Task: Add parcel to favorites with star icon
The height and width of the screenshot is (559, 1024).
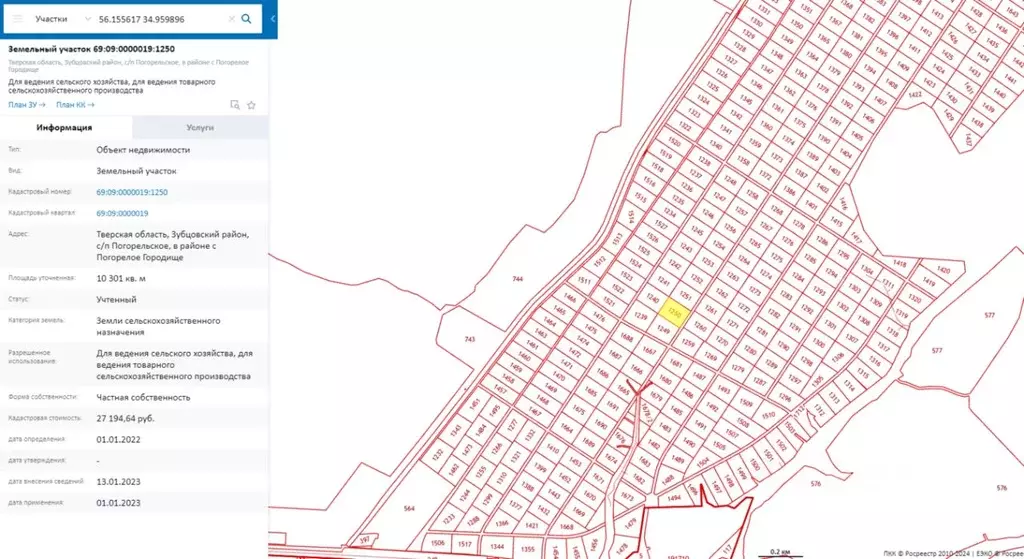Action: pos(252,104)
